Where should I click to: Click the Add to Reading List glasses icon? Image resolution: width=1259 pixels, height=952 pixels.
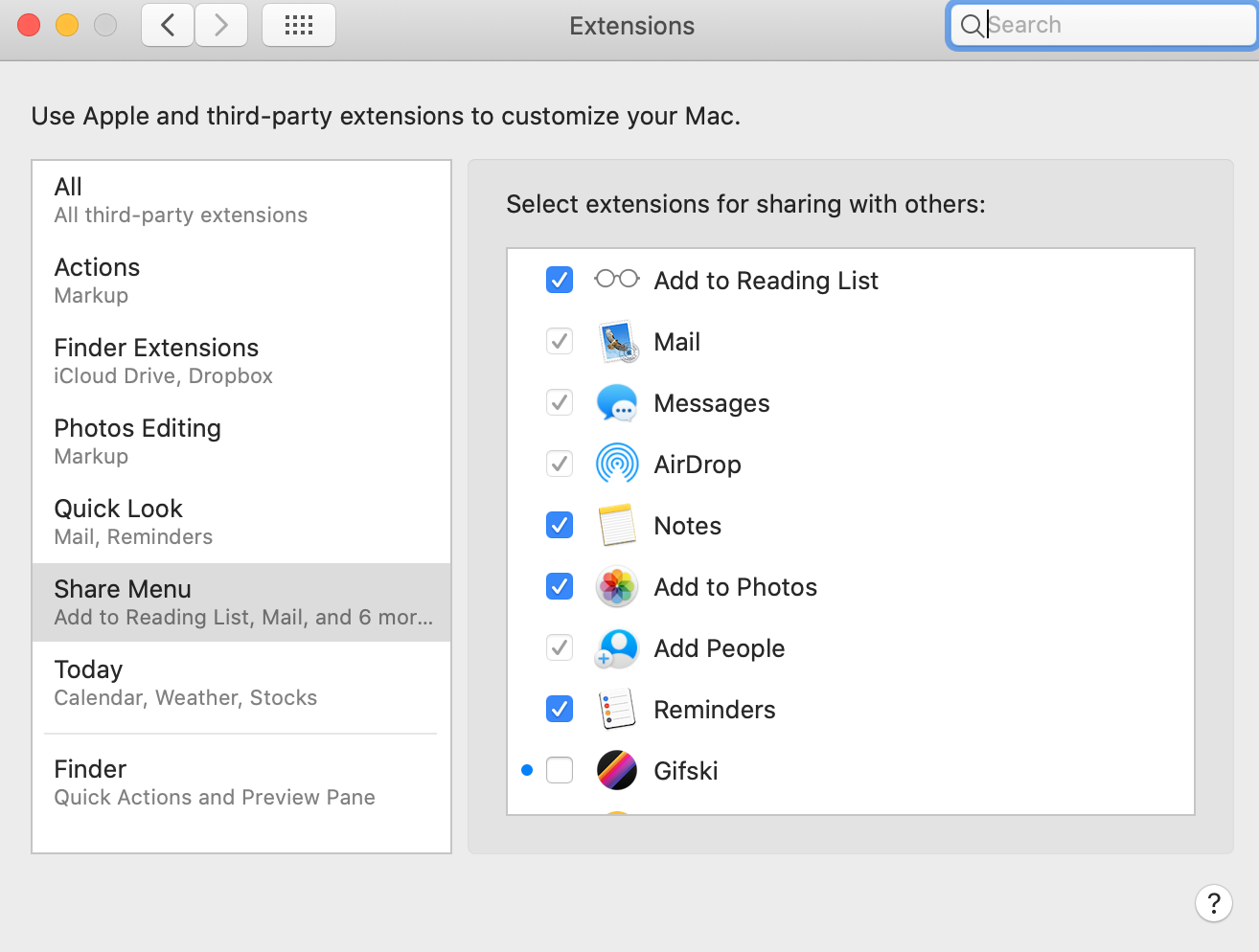tap(617, 279)
